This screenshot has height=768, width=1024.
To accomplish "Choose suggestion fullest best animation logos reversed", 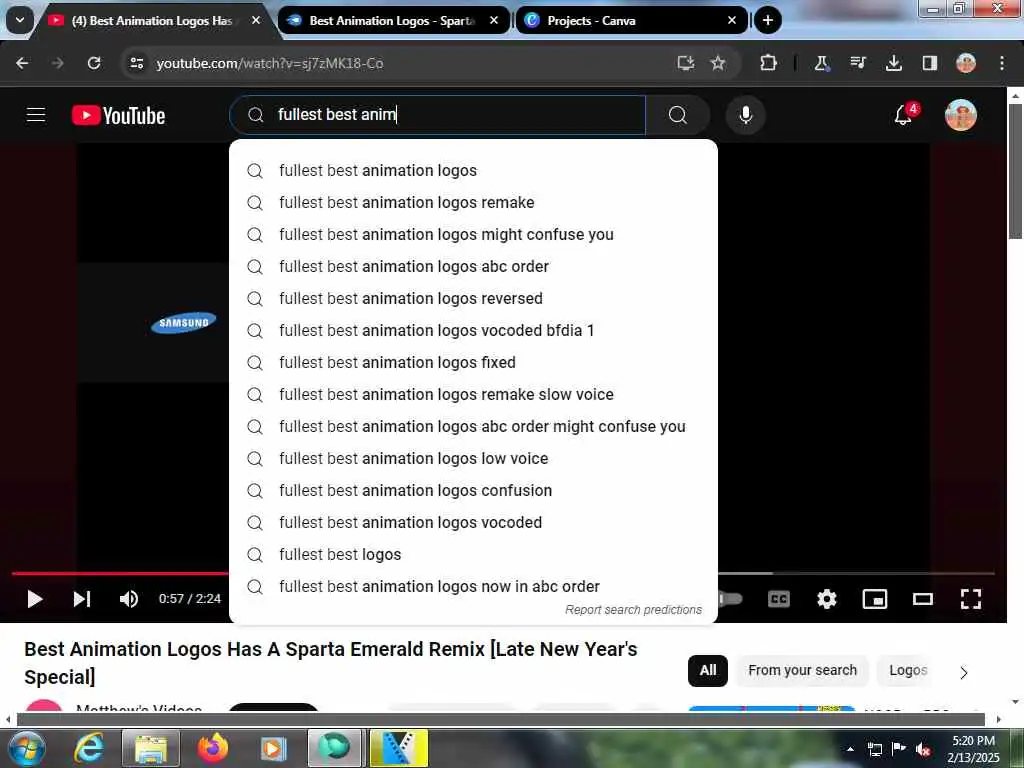I will tap(473, 298).
